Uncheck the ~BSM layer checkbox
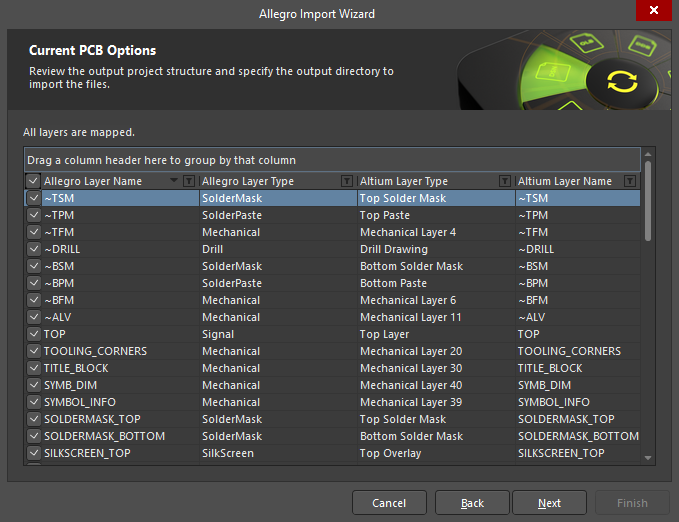This screenshot has height=522, width=679. click(x=34, y=266)
